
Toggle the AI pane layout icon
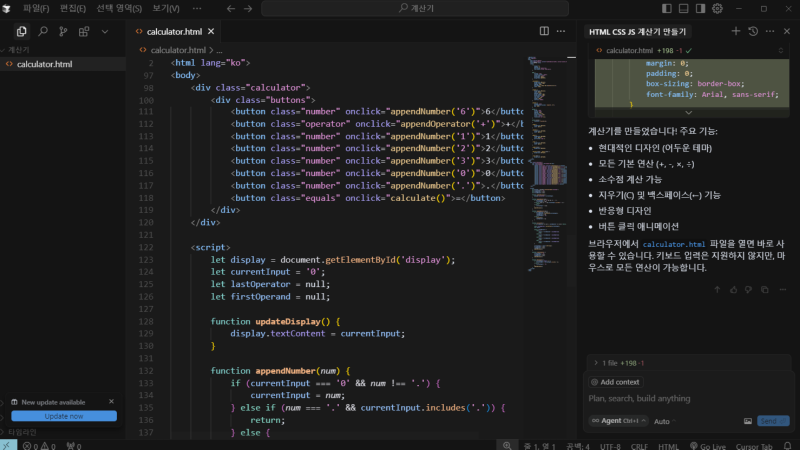(x=701, y=9)
